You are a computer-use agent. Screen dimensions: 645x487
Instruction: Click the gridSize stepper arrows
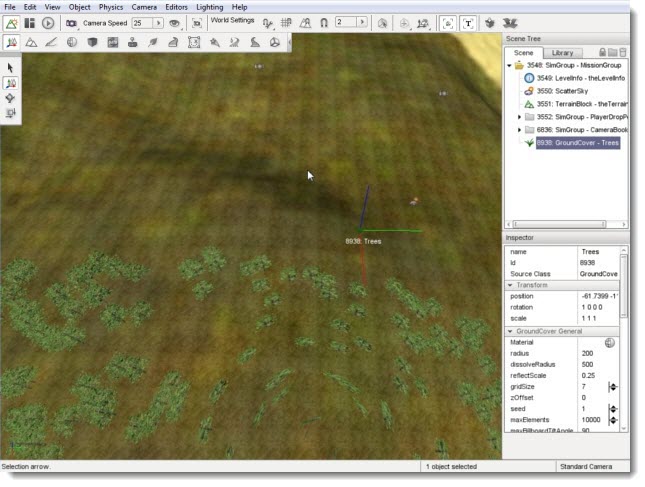pyautogui.click(x=614, y=386)
